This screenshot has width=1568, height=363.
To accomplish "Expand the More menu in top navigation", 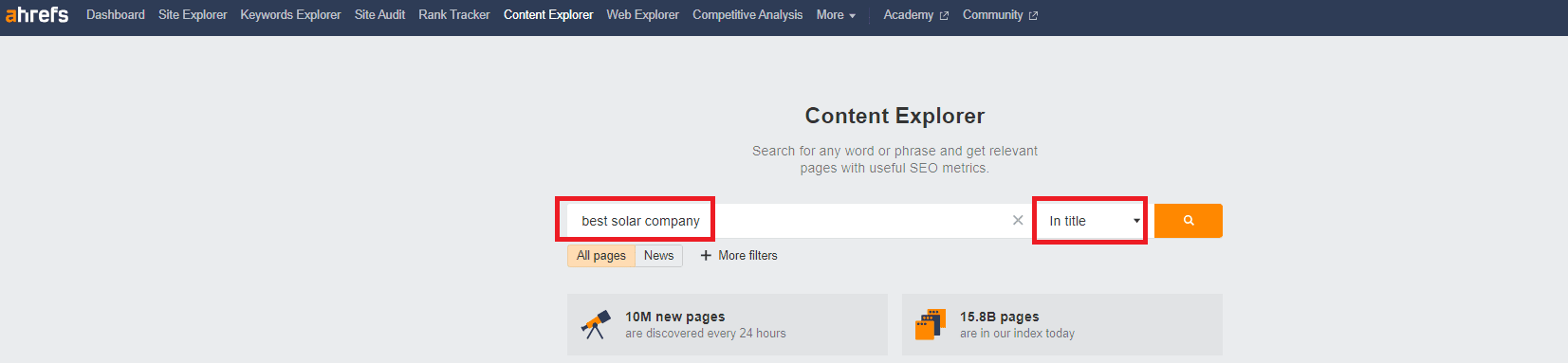I will [x=836, y=15].
